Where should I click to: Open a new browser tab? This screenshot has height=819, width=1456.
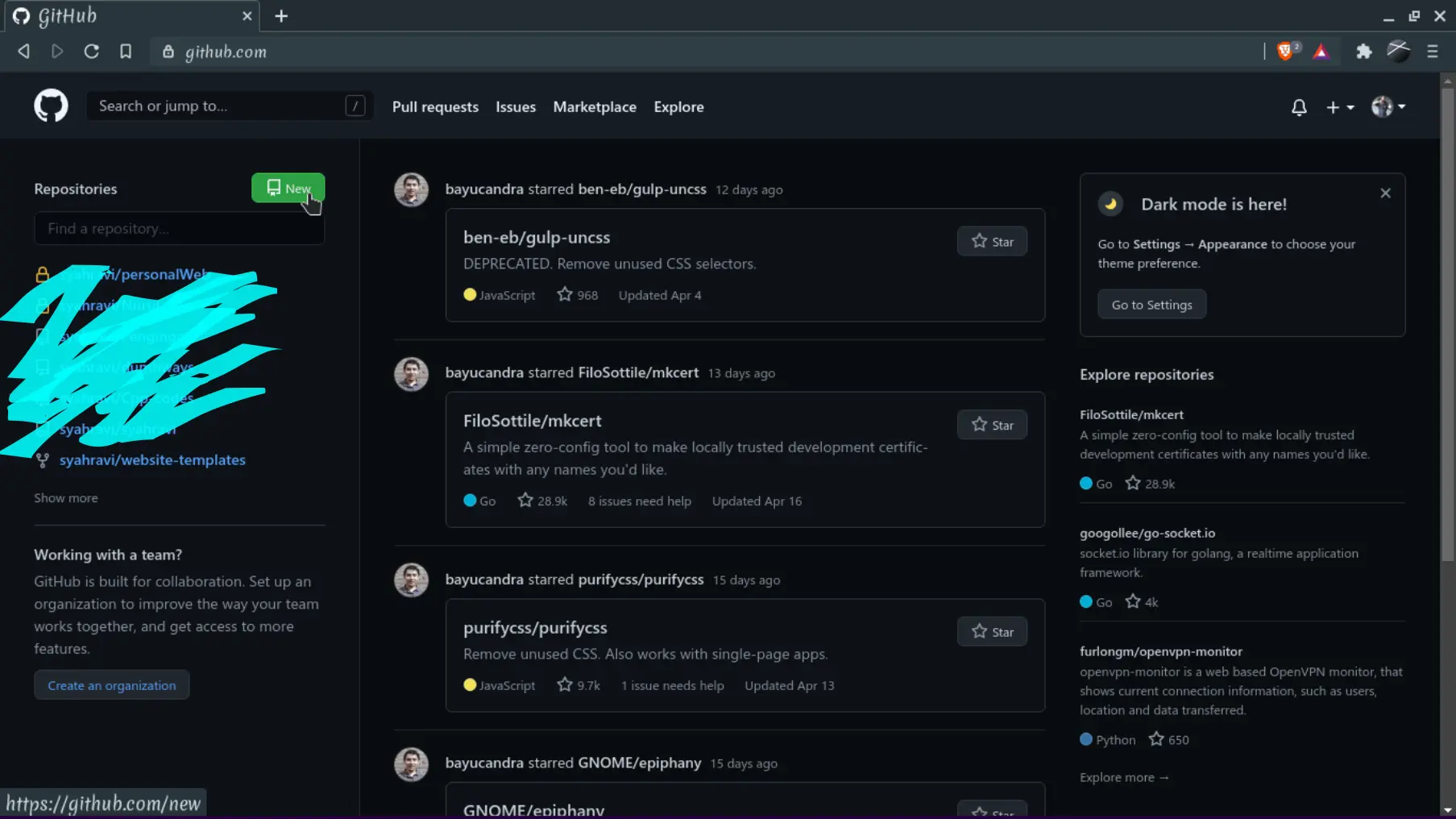[281, 16]
